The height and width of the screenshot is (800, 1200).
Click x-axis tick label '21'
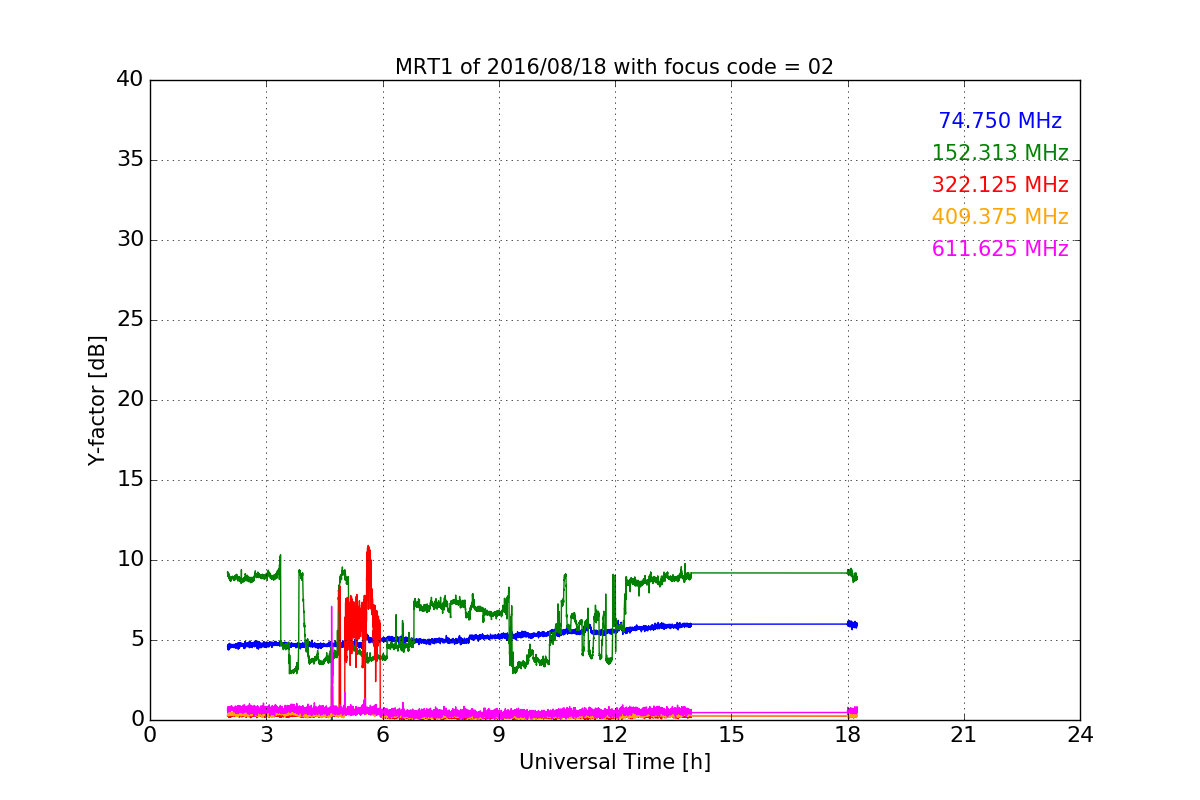tap(964, 735)
